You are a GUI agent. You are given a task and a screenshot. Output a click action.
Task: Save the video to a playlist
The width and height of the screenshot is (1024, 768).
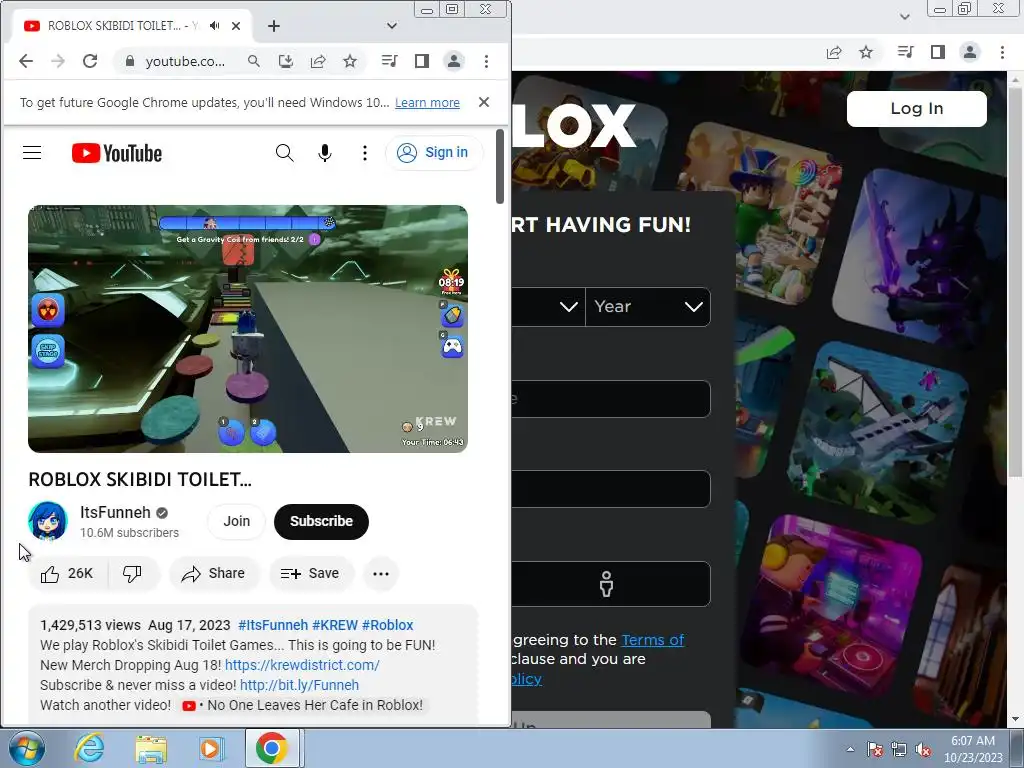(x=310, y=573)
